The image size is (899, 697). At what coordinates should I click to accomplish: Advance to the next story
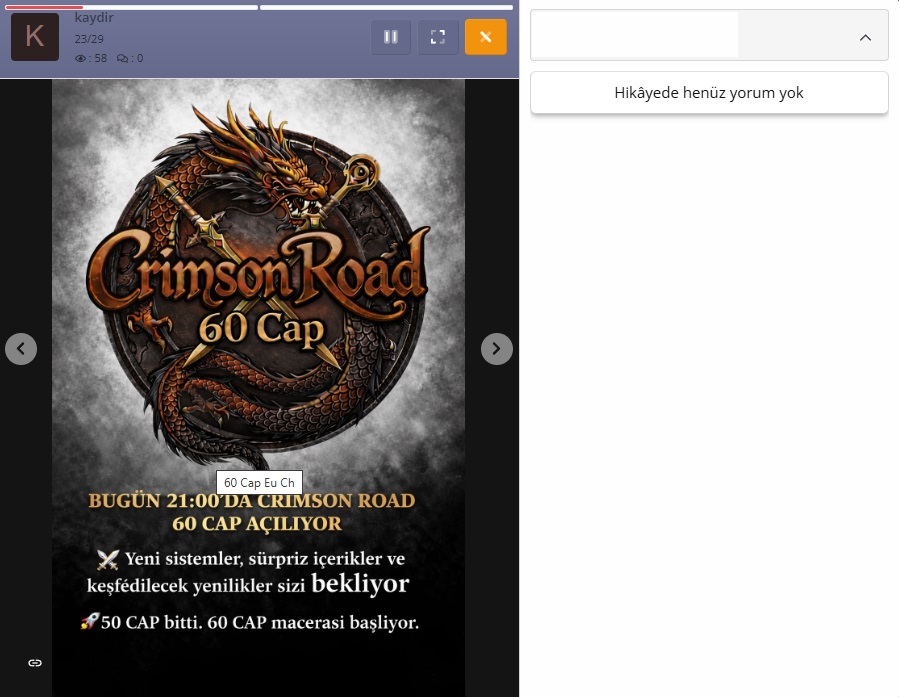pyautogui.click(x=496, y=349)
